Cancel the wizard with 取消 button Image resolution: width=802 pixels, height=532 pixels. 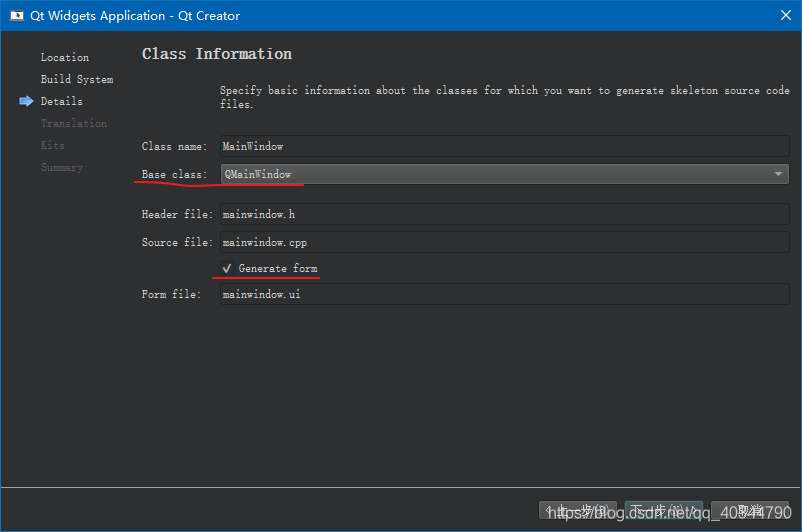(750, 511)
